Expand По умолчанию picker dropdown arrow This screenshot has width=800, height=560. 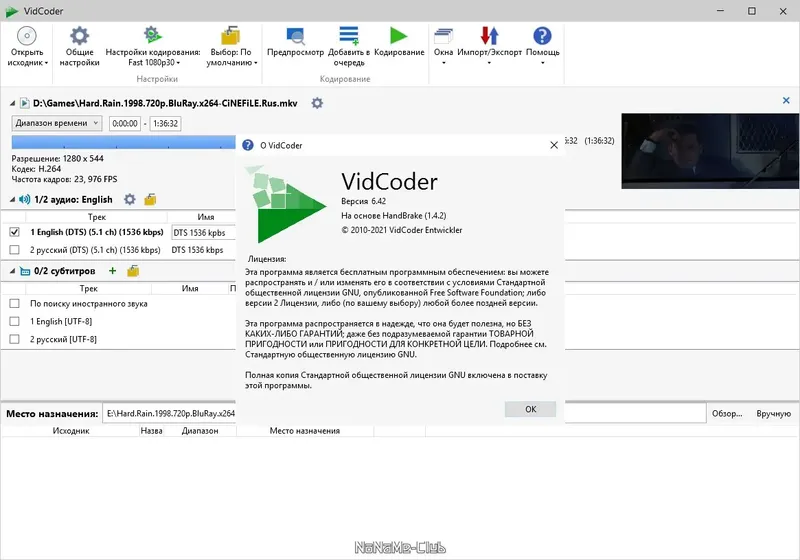coord(256,63)
